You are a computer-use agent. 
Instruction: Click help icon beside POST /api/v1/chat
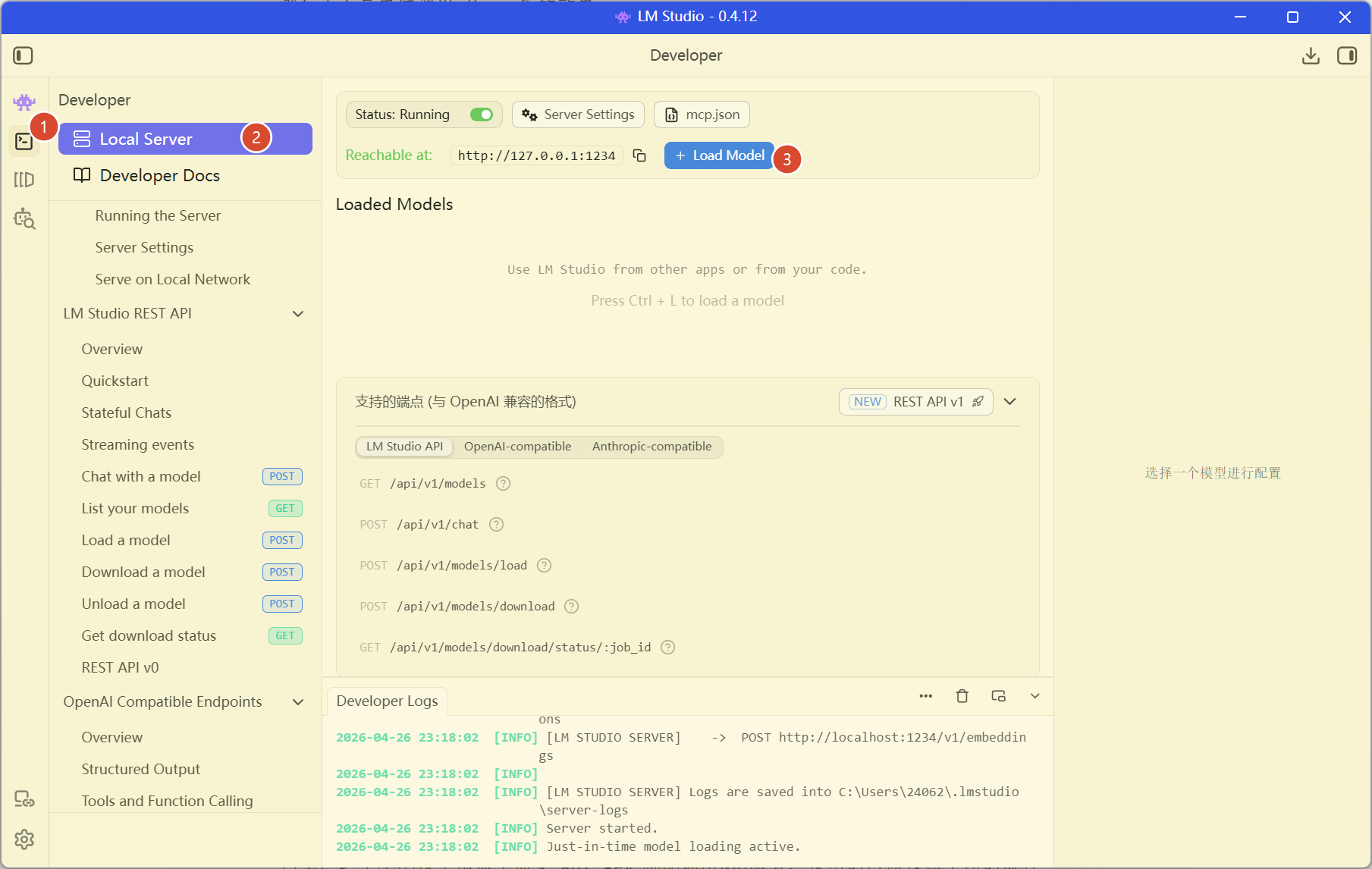(x=496, y=525)
